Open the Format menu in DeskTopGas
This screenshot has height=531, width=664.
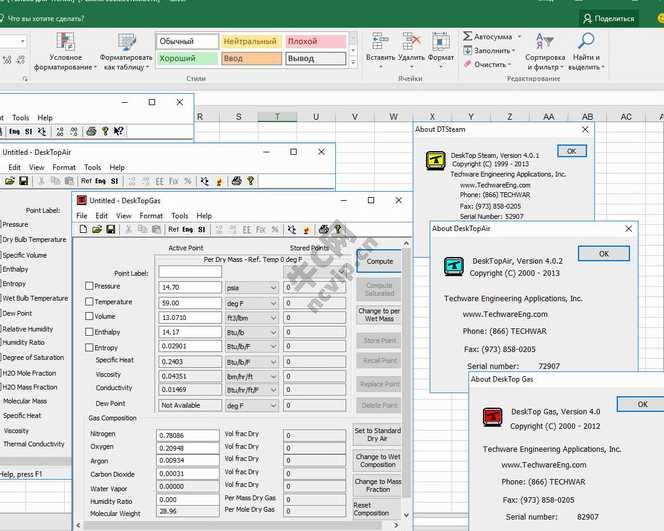coord(151,216)
